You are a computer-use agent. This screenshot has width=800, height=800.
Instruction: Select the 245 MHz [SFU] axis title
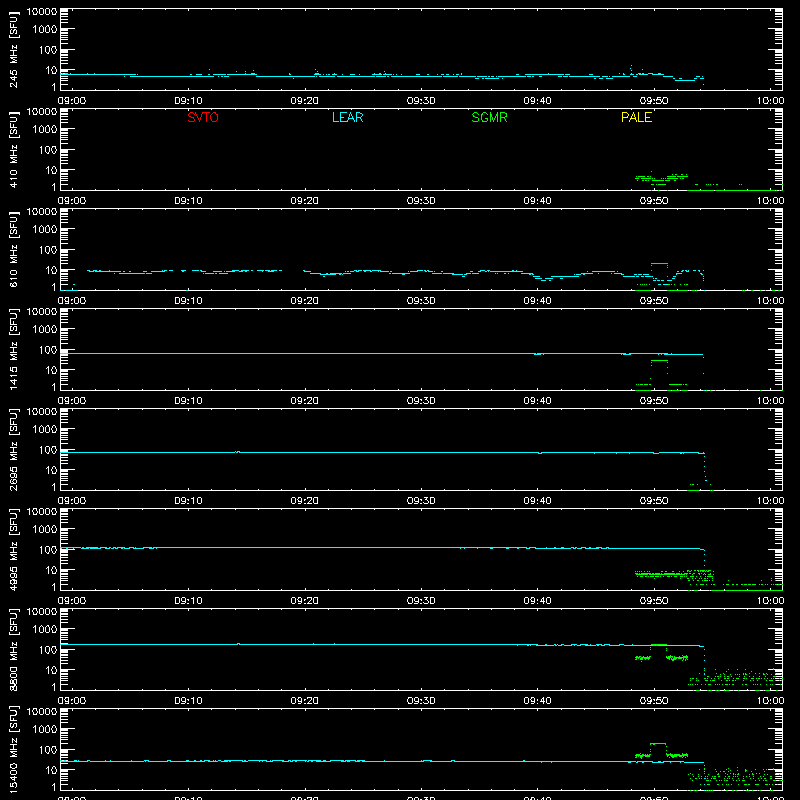14,49
